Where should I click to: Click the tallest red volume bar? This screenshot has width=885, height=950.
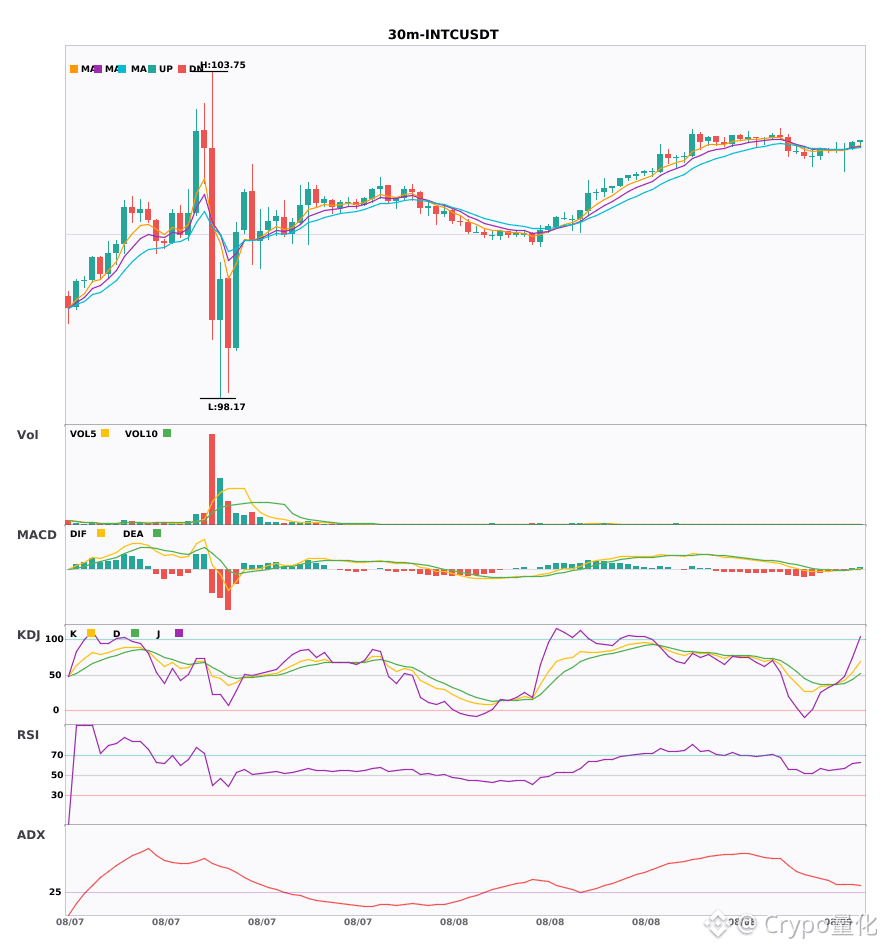click(212, 479)
